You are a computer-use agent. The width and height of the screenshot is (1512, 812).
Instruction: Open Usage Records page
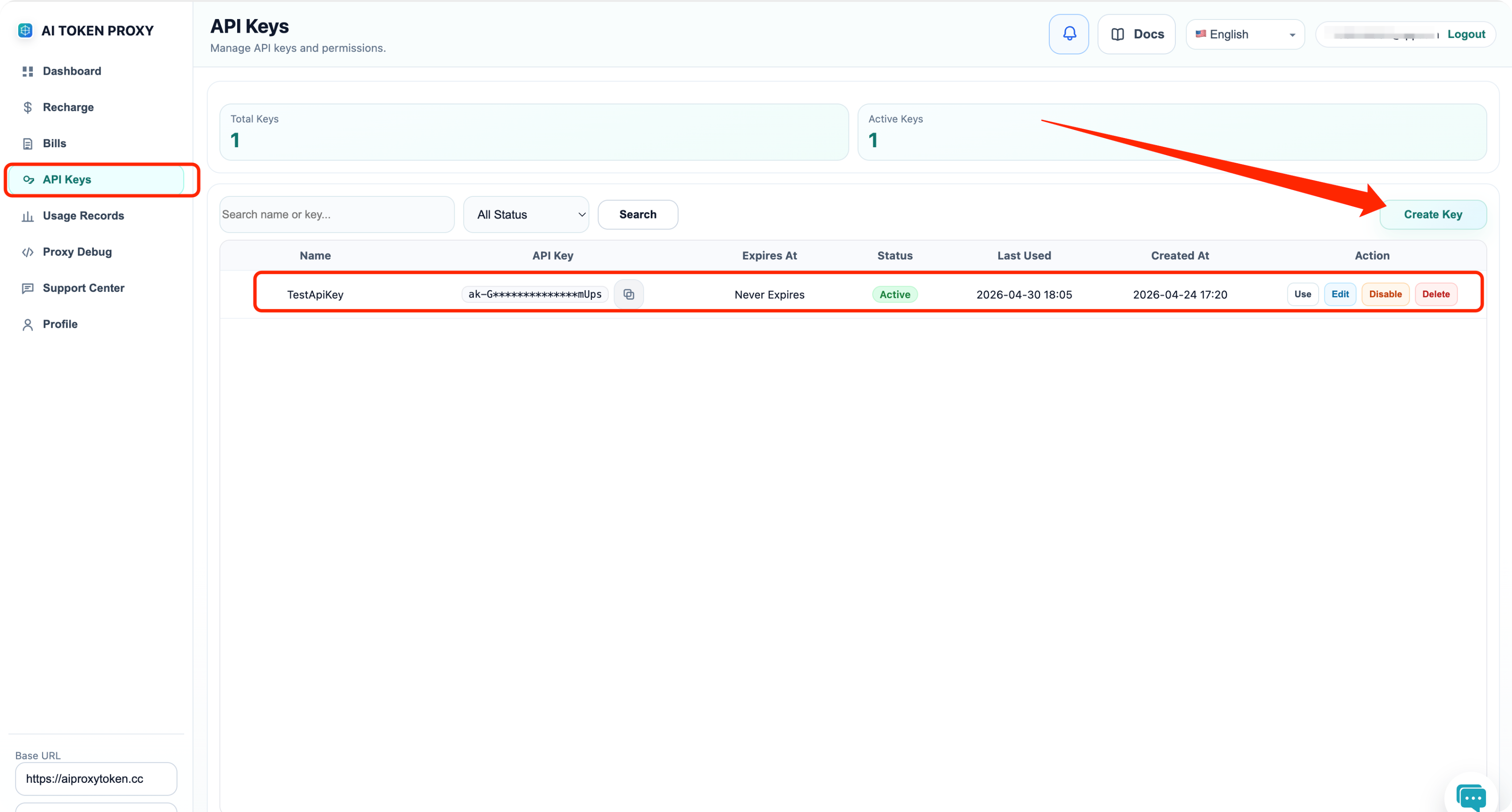pos(96,216)
